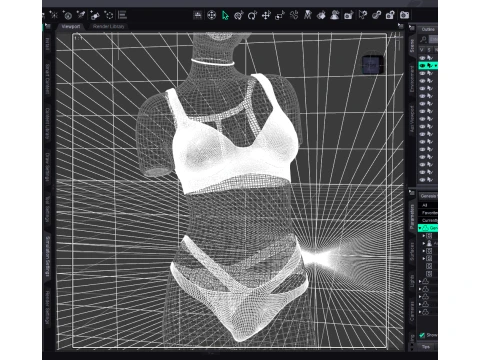480x360 pixels.
Task: Open the Tool Settings side tab
Action: pos(47,209)
